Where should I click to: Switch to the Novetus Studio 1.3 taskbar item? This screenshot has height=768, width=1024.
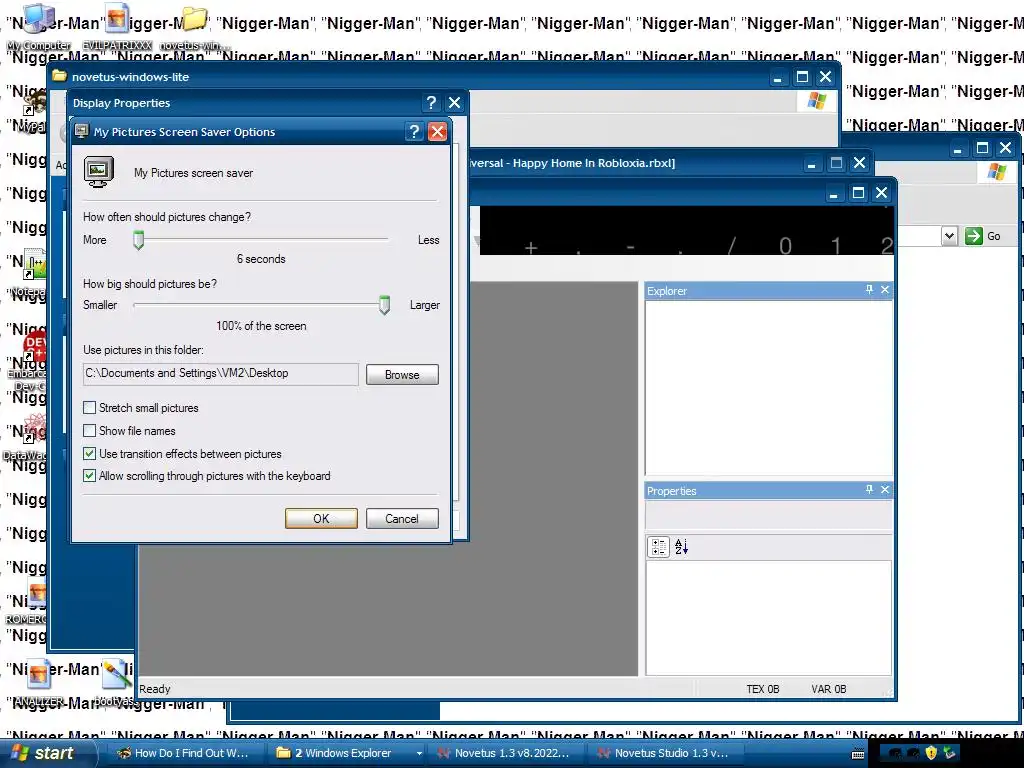(x=665, y=753)
